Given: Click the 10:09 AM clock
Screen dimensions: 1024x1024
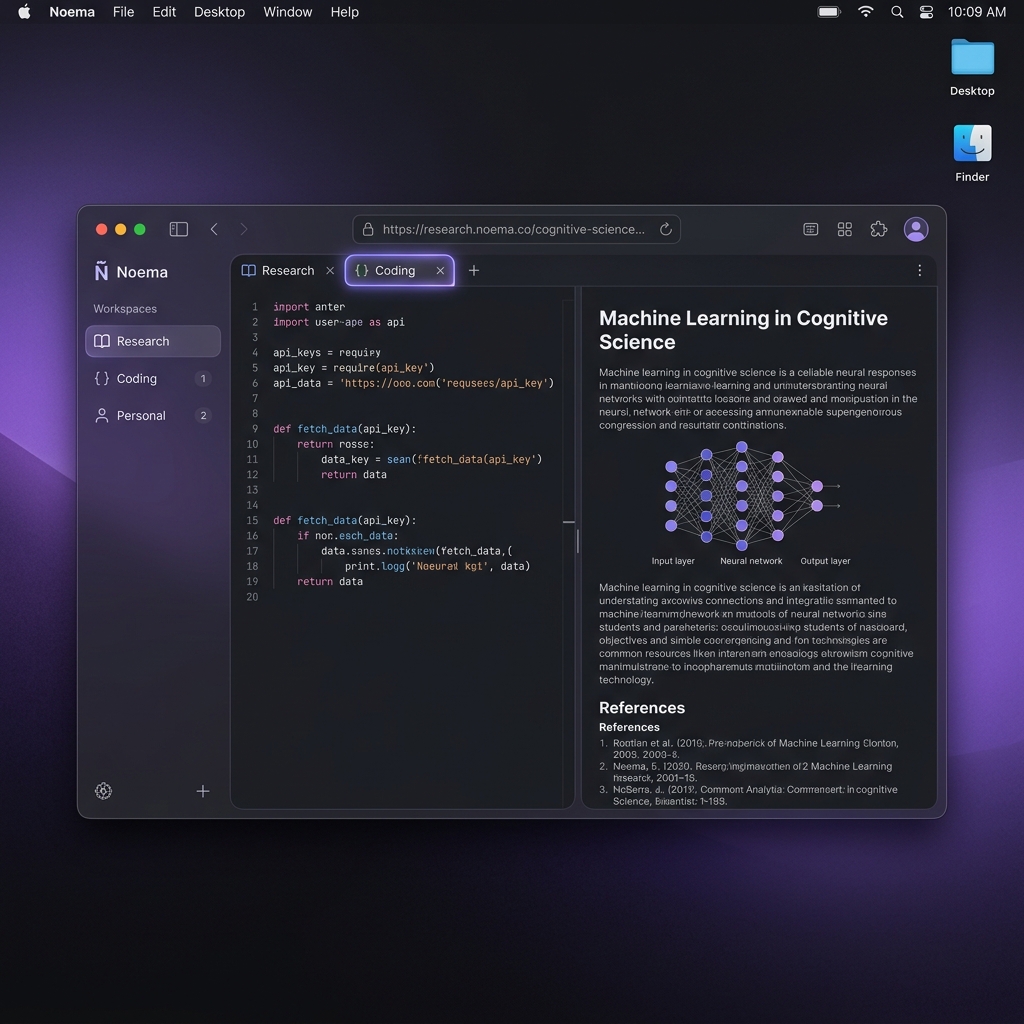Looking at the screenshot, I should tap(976, 12).
